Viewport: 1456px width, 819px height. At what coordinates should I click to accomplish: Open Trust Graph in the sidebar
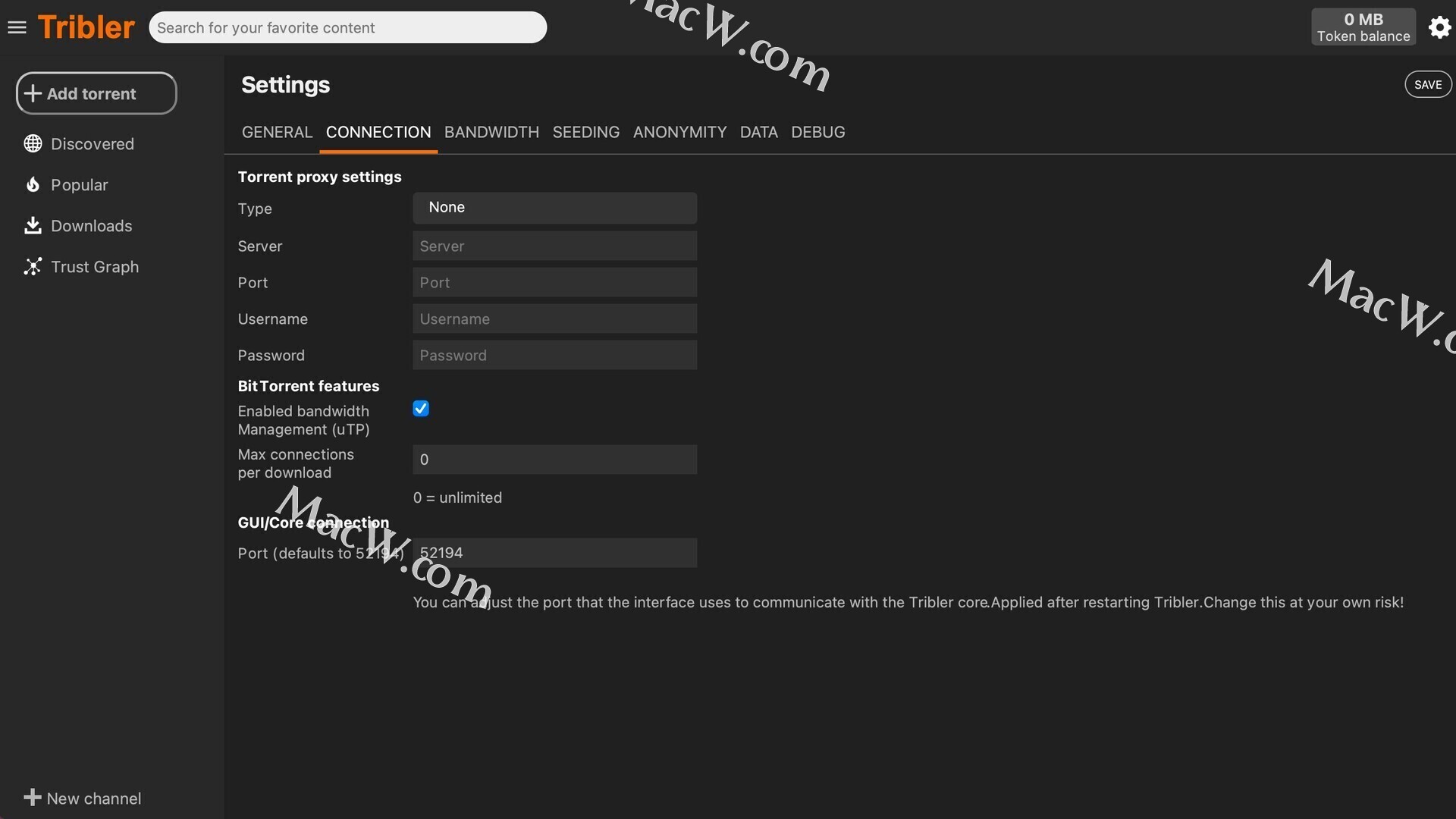tap(95, 266)
